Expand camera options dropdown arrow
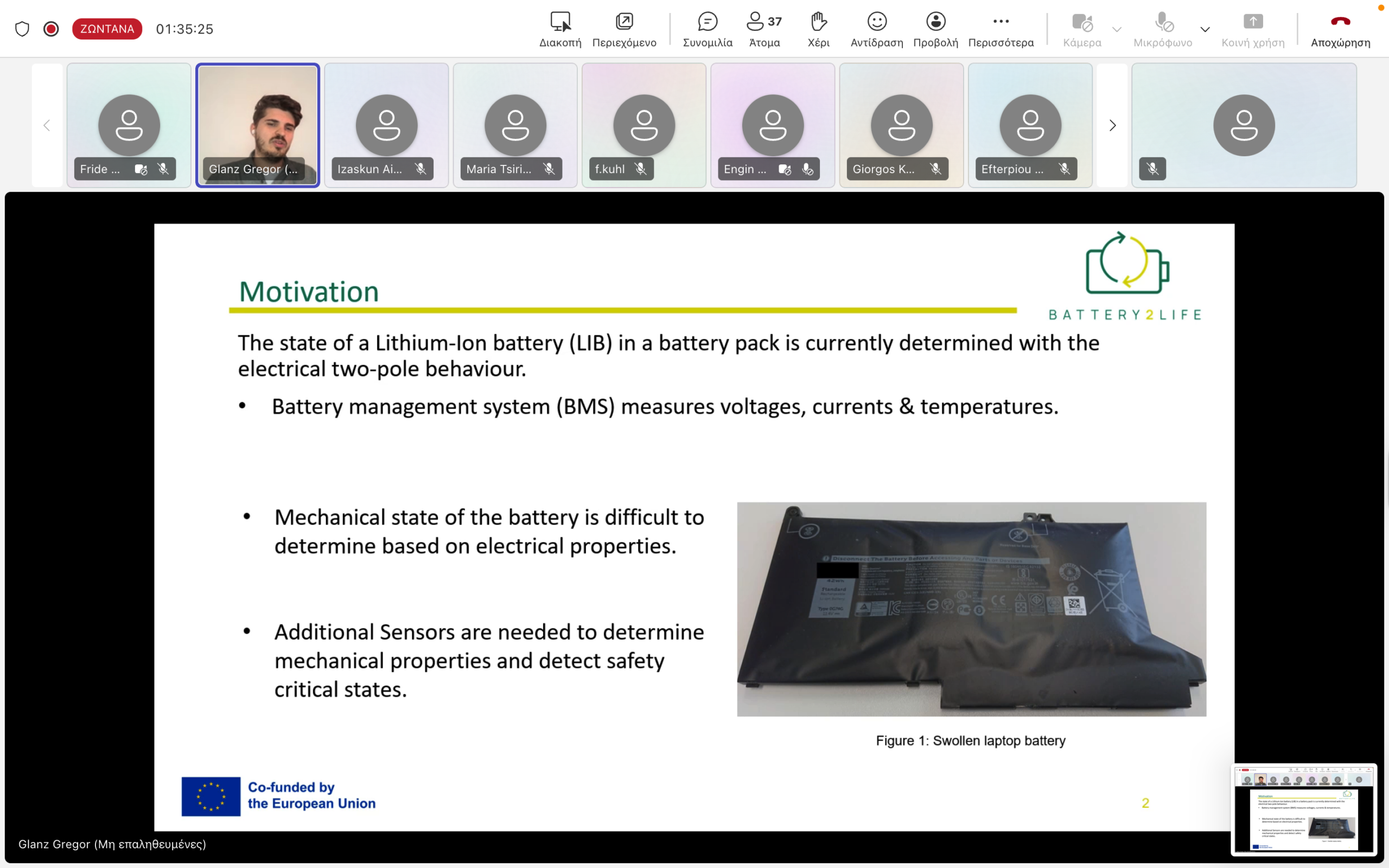 (1117, 29)
